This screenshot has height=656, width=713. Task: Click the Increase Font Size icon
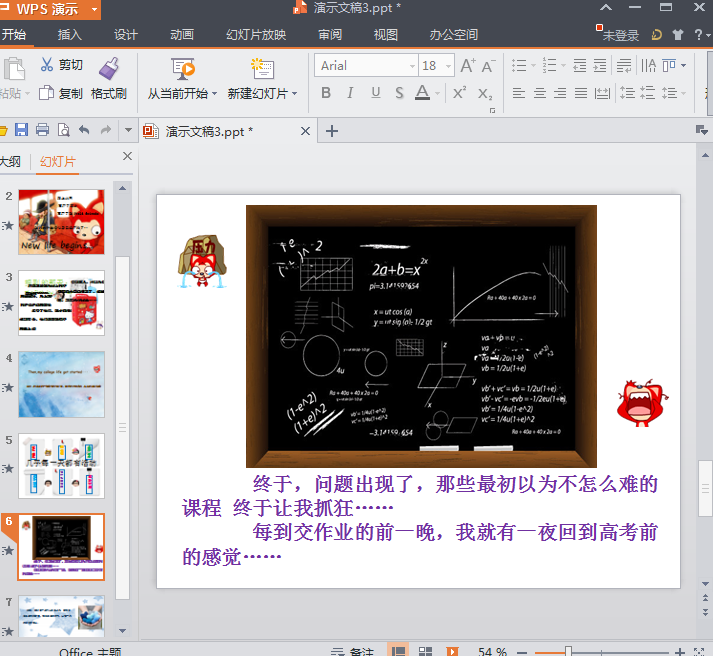(x=467, y=66)
